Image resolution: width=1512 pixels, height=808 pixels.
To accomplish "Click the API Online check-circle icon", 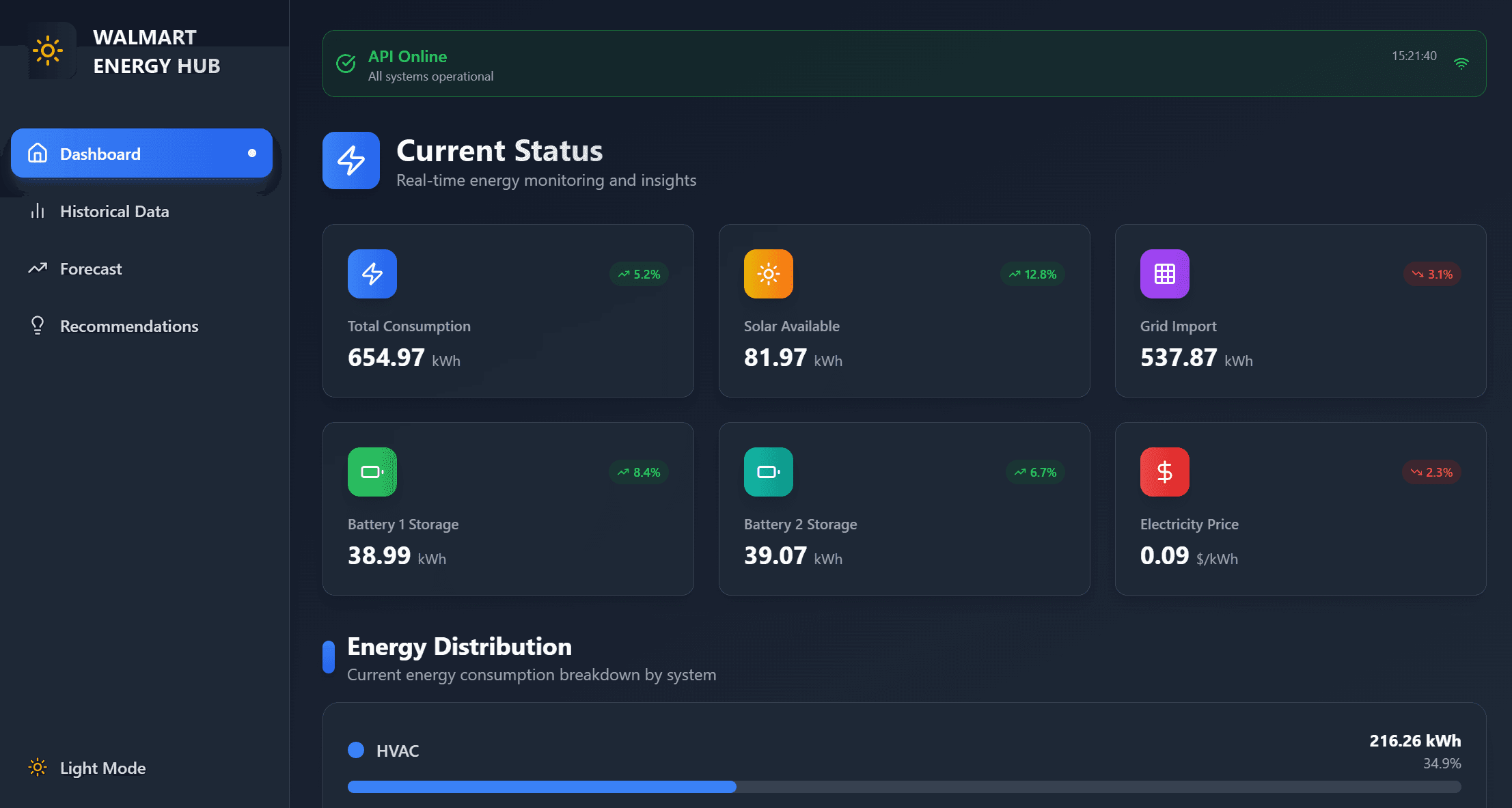I will (x=346, y=64).
